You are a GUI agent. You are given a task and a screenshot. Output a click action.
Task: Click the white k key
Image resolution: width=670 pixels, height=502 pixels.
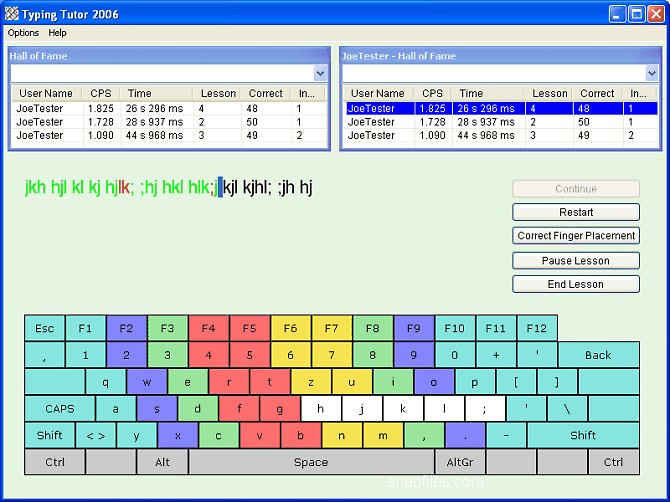[x=403, y=409]
